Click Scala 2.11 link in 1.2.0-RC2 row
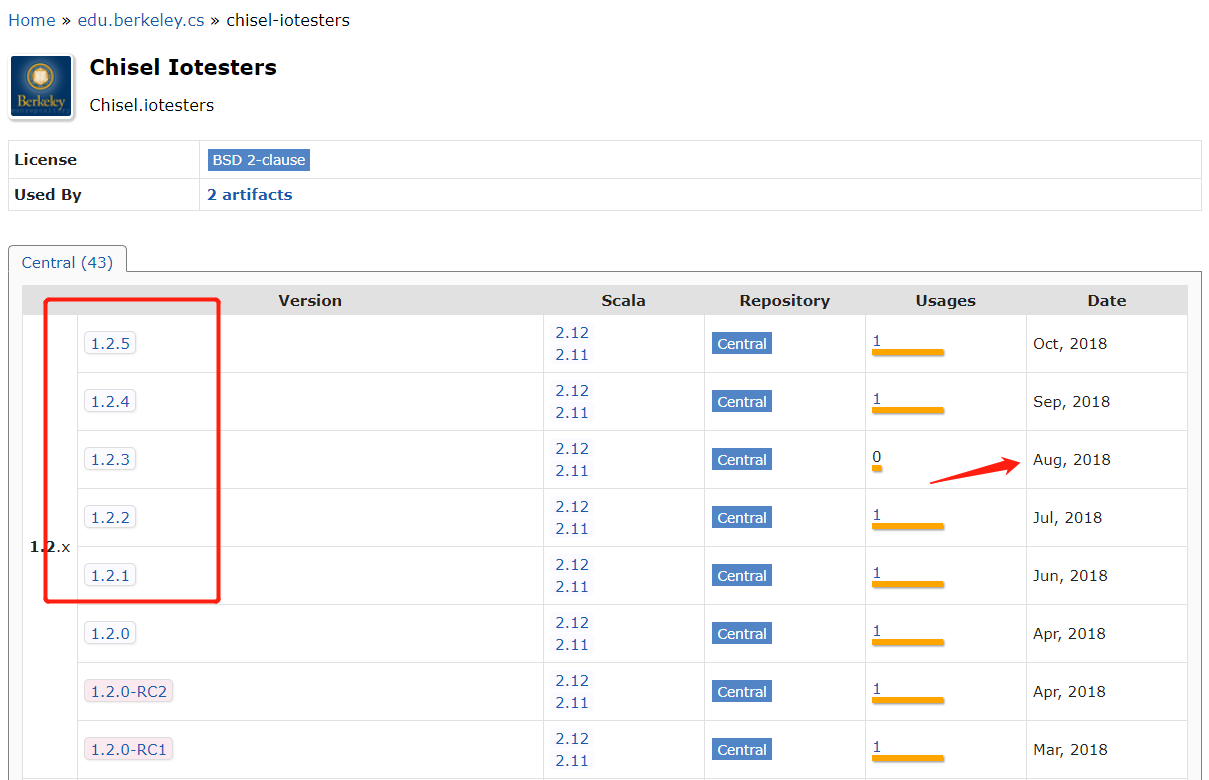The height and width of the screenshot is (780, 1209). [x=572, y=703]
